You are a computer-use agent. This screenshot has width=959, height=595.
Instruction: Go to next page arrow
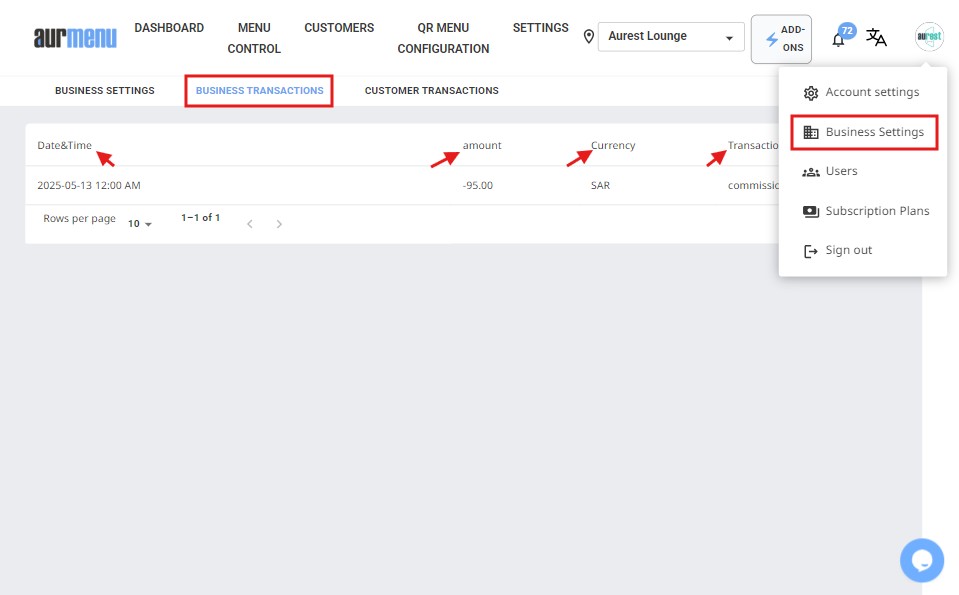pos(279,224)
